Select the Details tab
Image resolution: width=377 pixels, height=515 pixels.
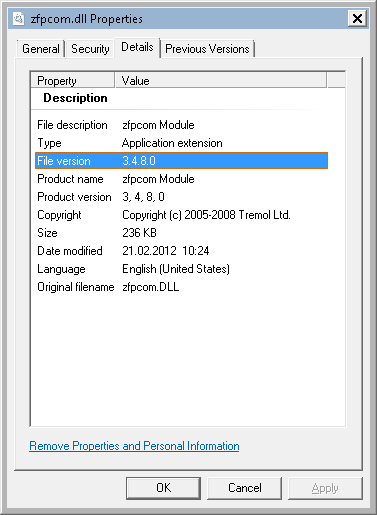click(137, 47)
